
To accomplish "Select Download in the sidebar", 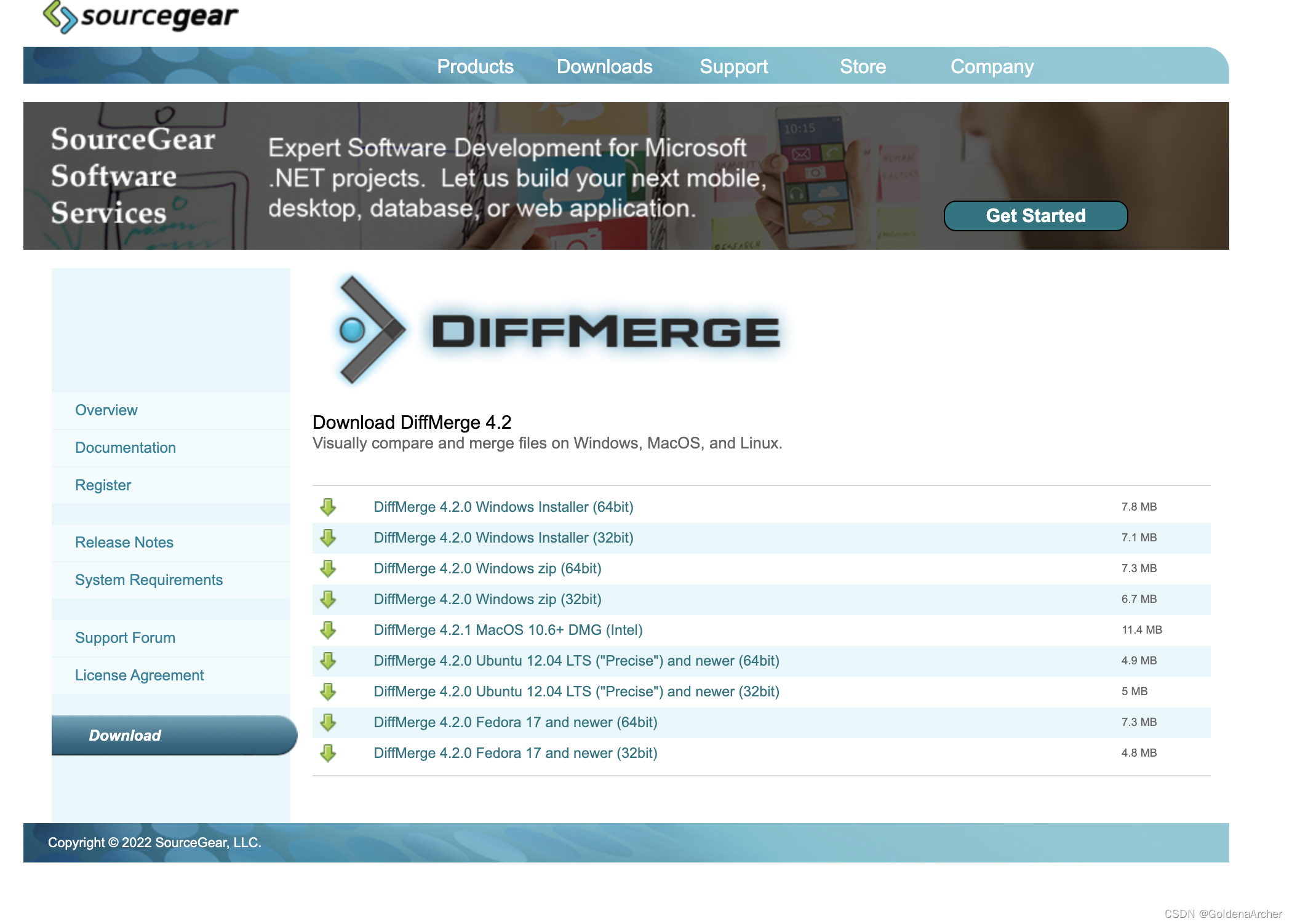I will point(125,735).
